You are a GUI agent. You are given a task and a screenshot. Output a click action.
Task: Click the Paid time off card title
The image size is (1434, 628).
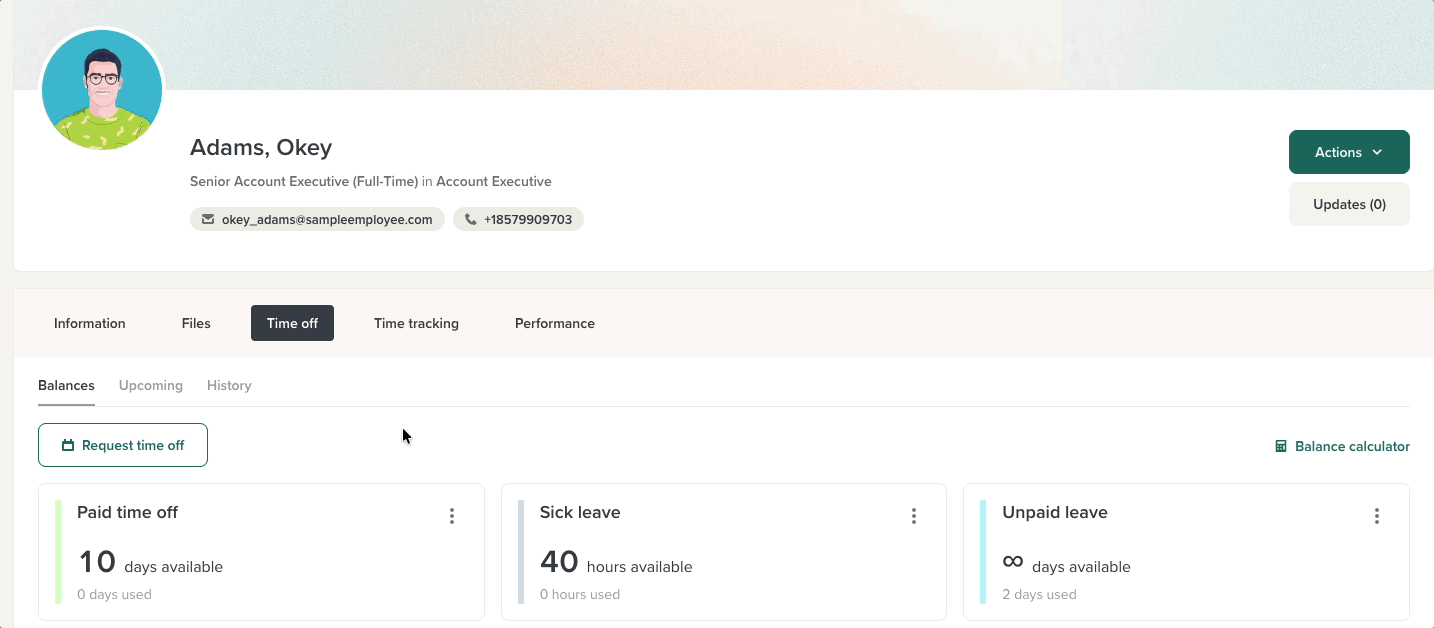coord(127,512)
